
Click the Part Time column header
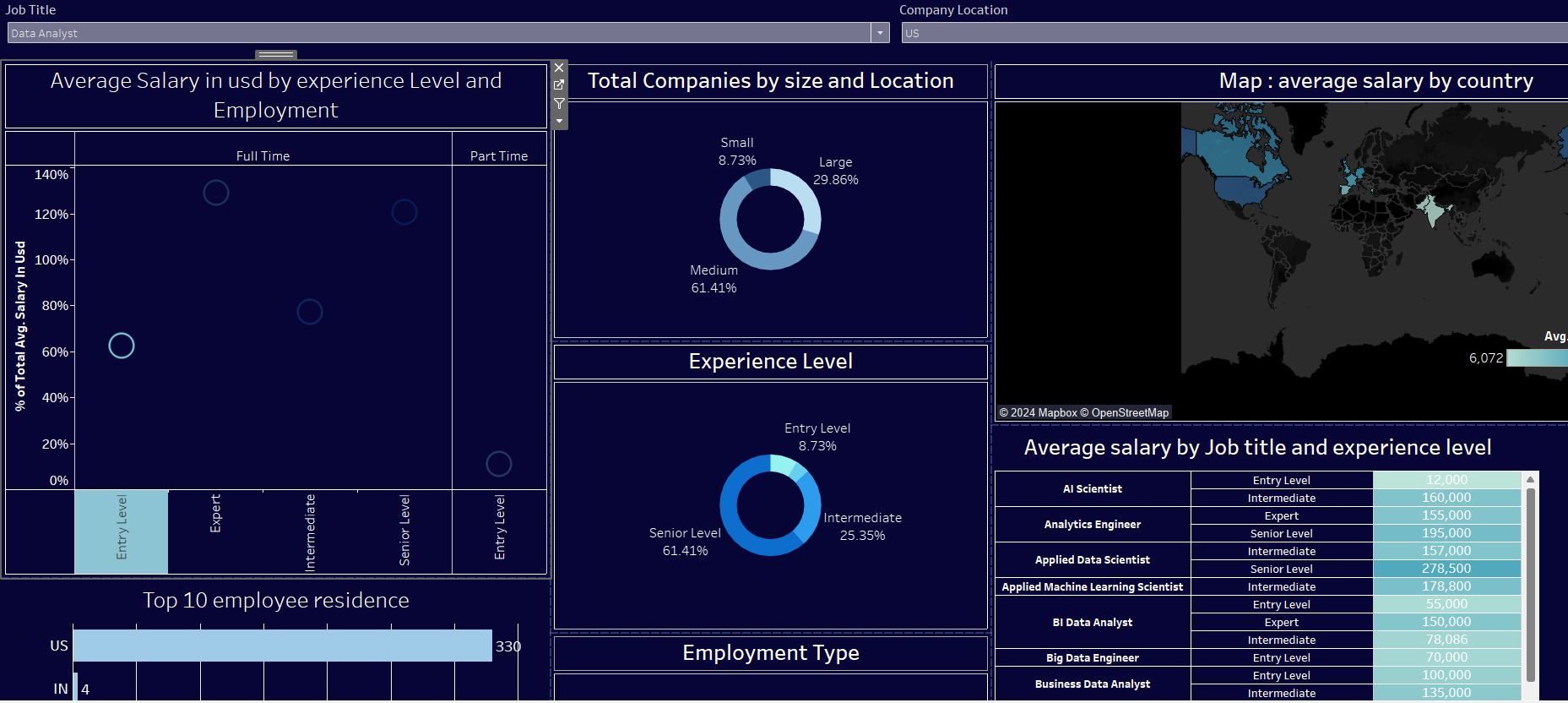[x=498, y=156]
